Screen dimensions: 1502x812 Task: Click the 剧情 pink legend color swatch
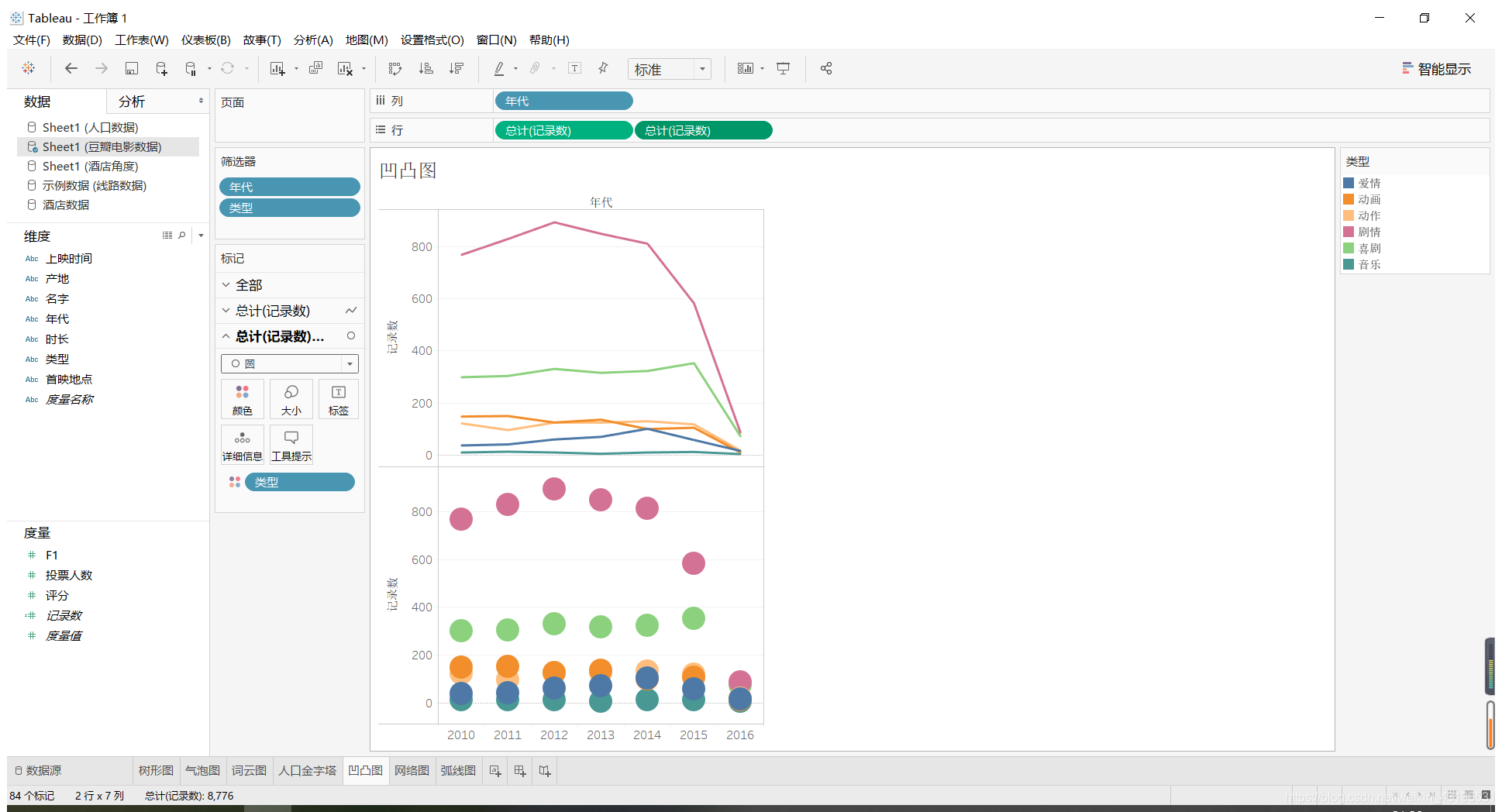pyautogui.click(x=1349, y=232)
